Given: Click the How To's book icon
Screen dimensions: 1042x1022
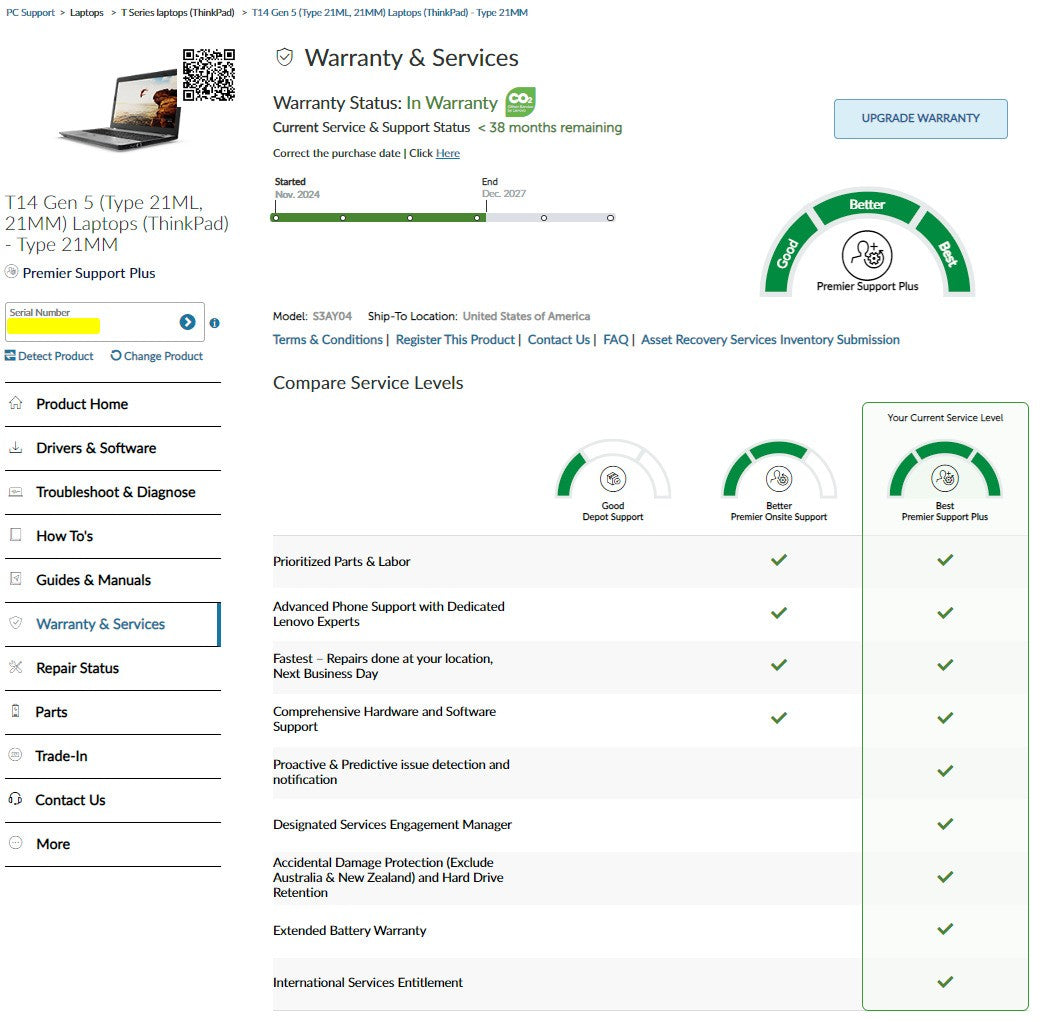Looking at the screenshot, I should [16, 535].
